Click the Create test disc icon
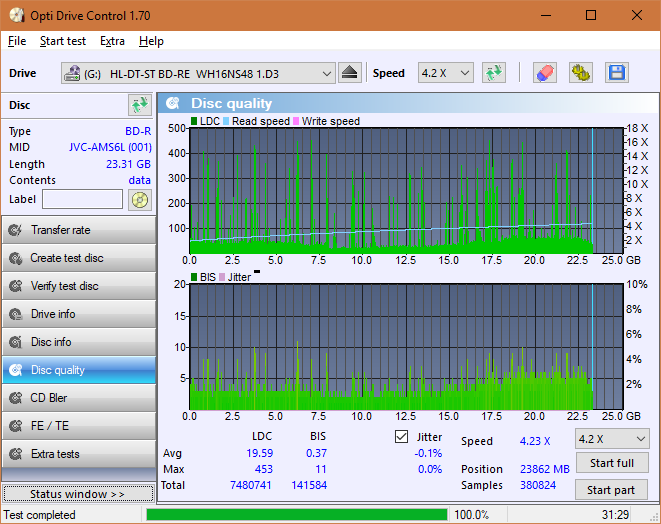Viewport: 661px width, 524px height. [16, 258]
